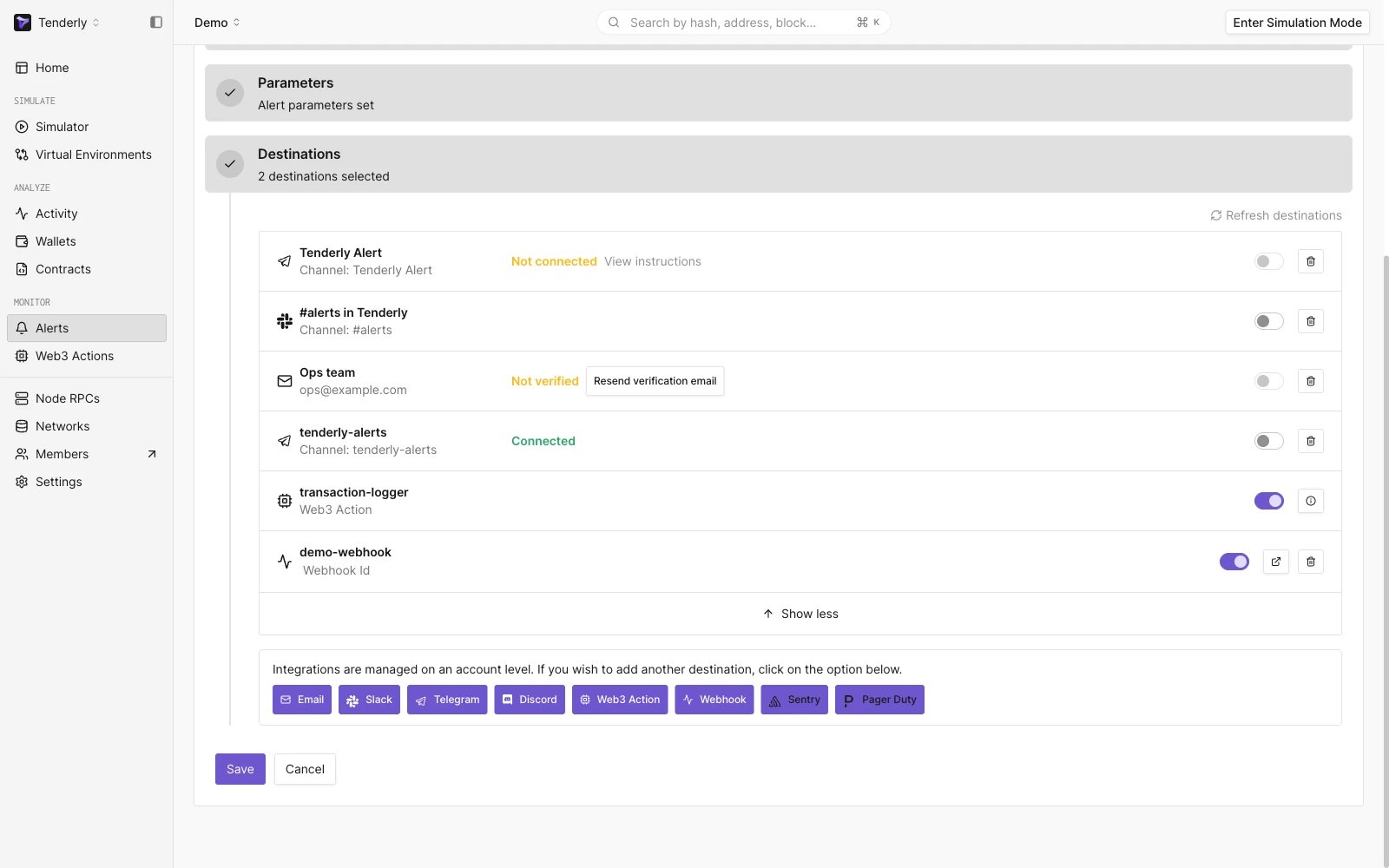The image size is (1389, 868).
Task: Open Activity page
Action: click(x=87, y=214)
